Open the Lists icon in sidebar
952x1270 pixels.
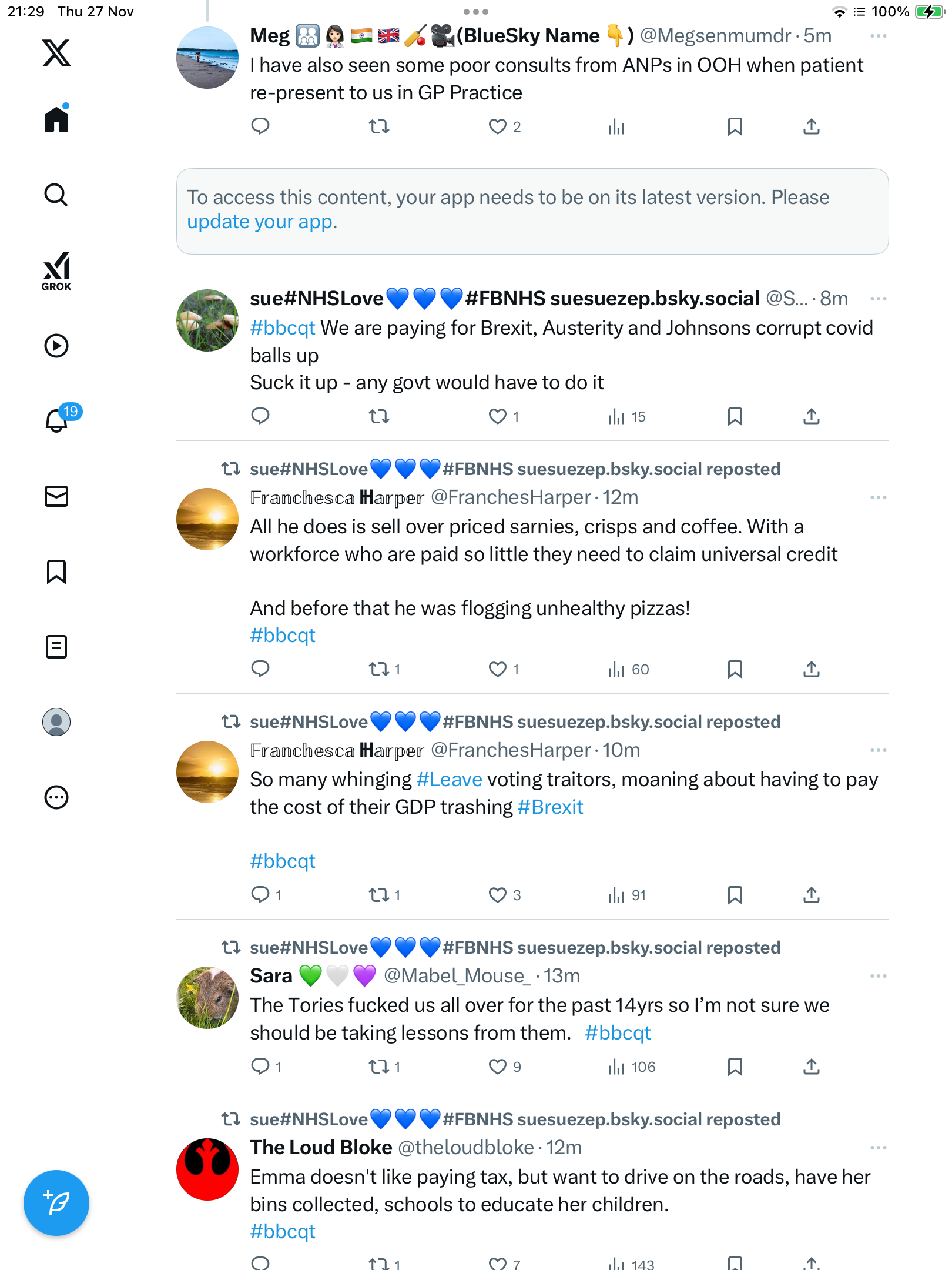coord(56,647)
